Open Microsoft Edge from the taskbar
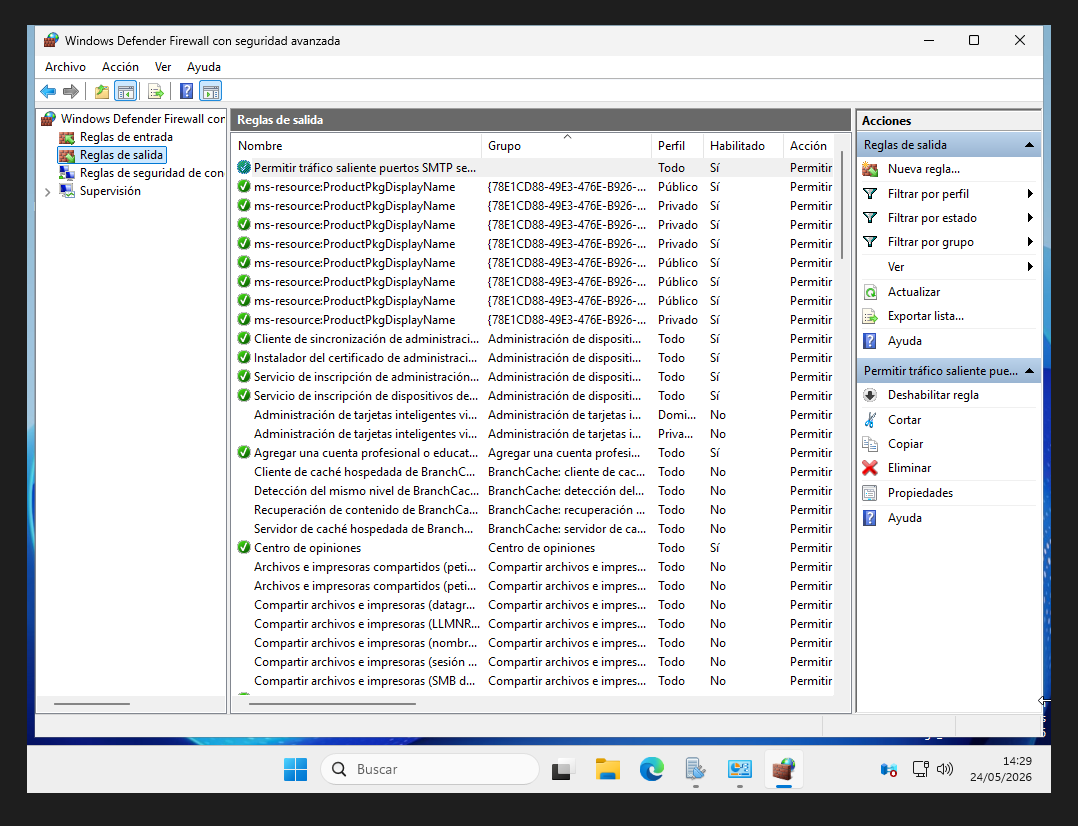 tap(652, 769)
